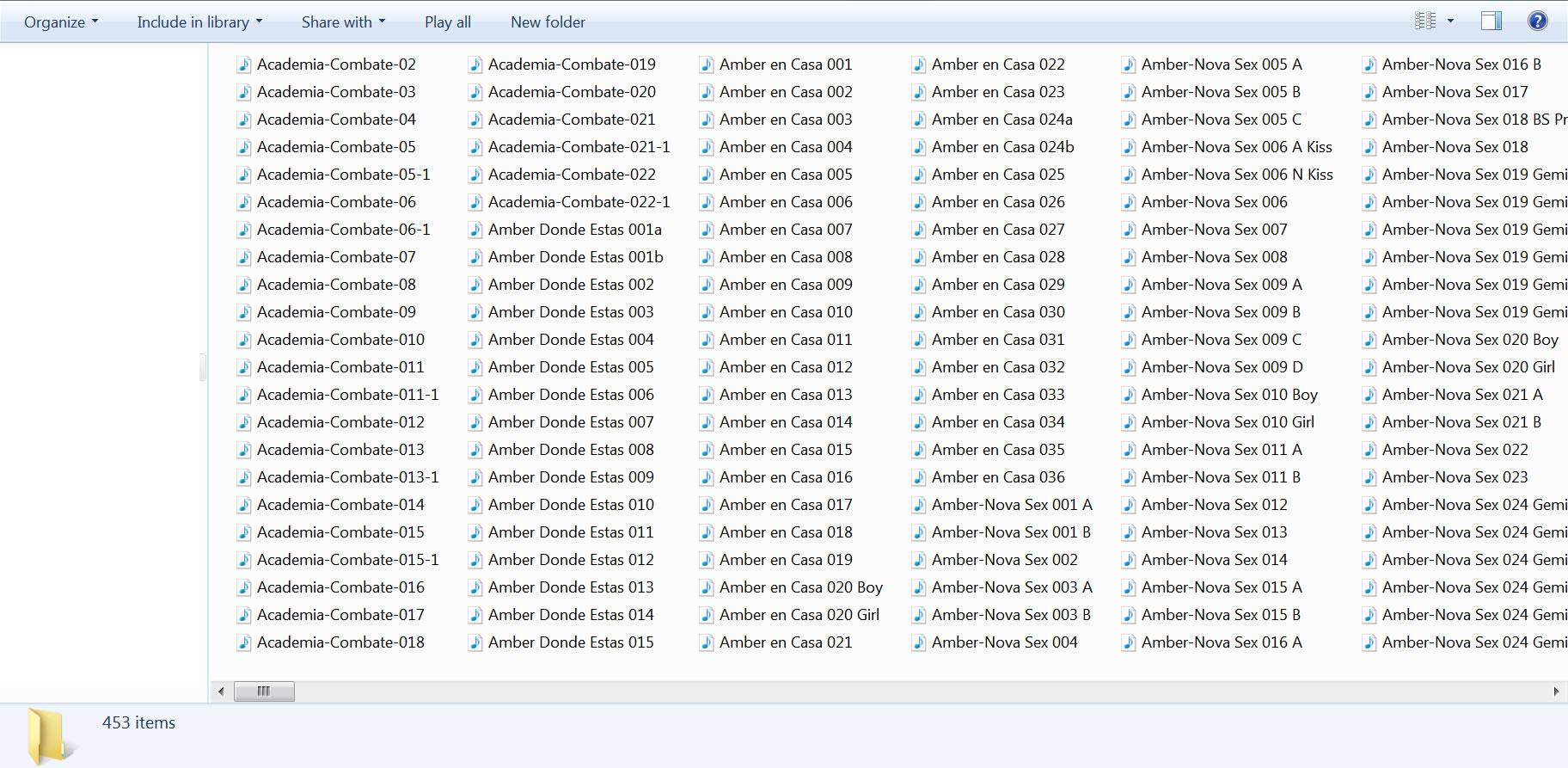This screenshot has height=768, width=1568.
Task: Click the music icon of Amber en Casa 010
Action: tap(707, 312)
